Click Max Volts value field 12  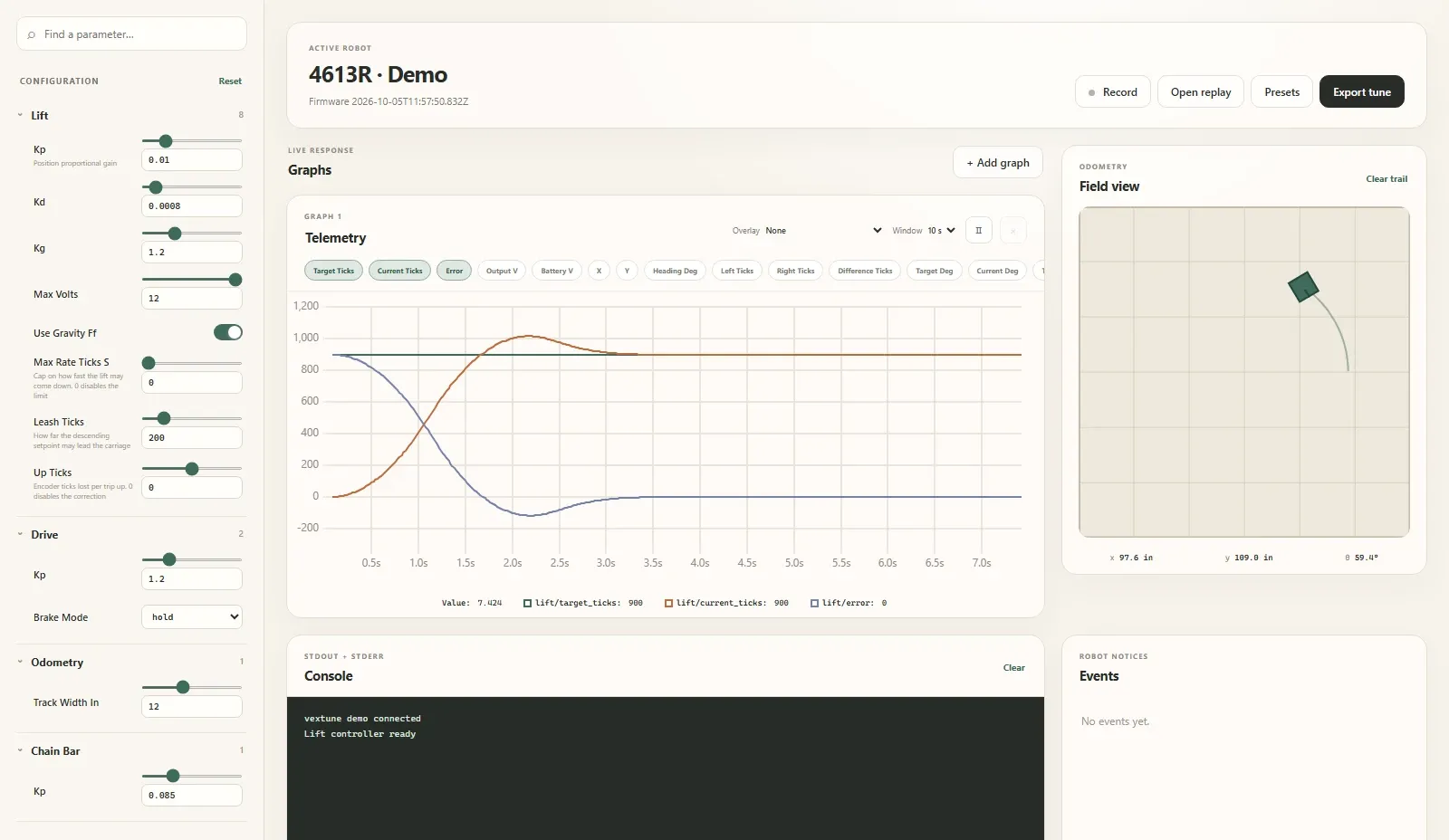[192, 299]
